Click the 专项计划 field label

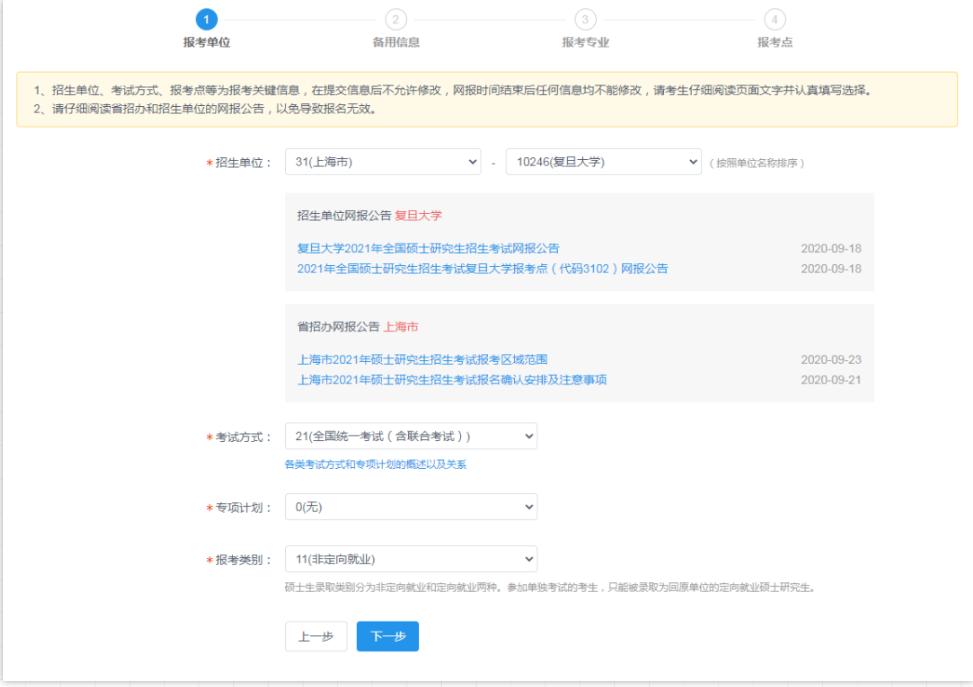239,508
